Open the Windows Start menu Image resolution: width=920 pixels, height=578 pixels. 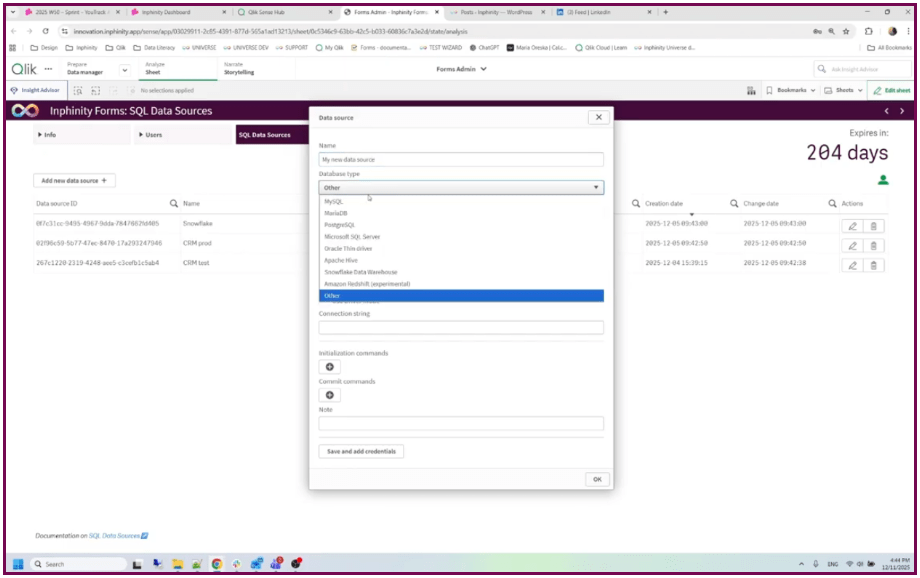click(18, 564)
